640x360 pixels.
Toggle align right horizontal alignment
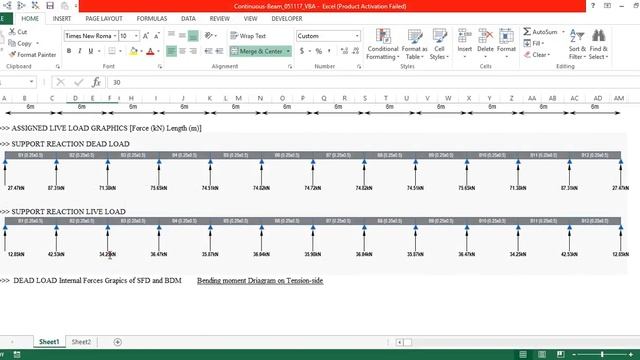[x=193, y=51]
